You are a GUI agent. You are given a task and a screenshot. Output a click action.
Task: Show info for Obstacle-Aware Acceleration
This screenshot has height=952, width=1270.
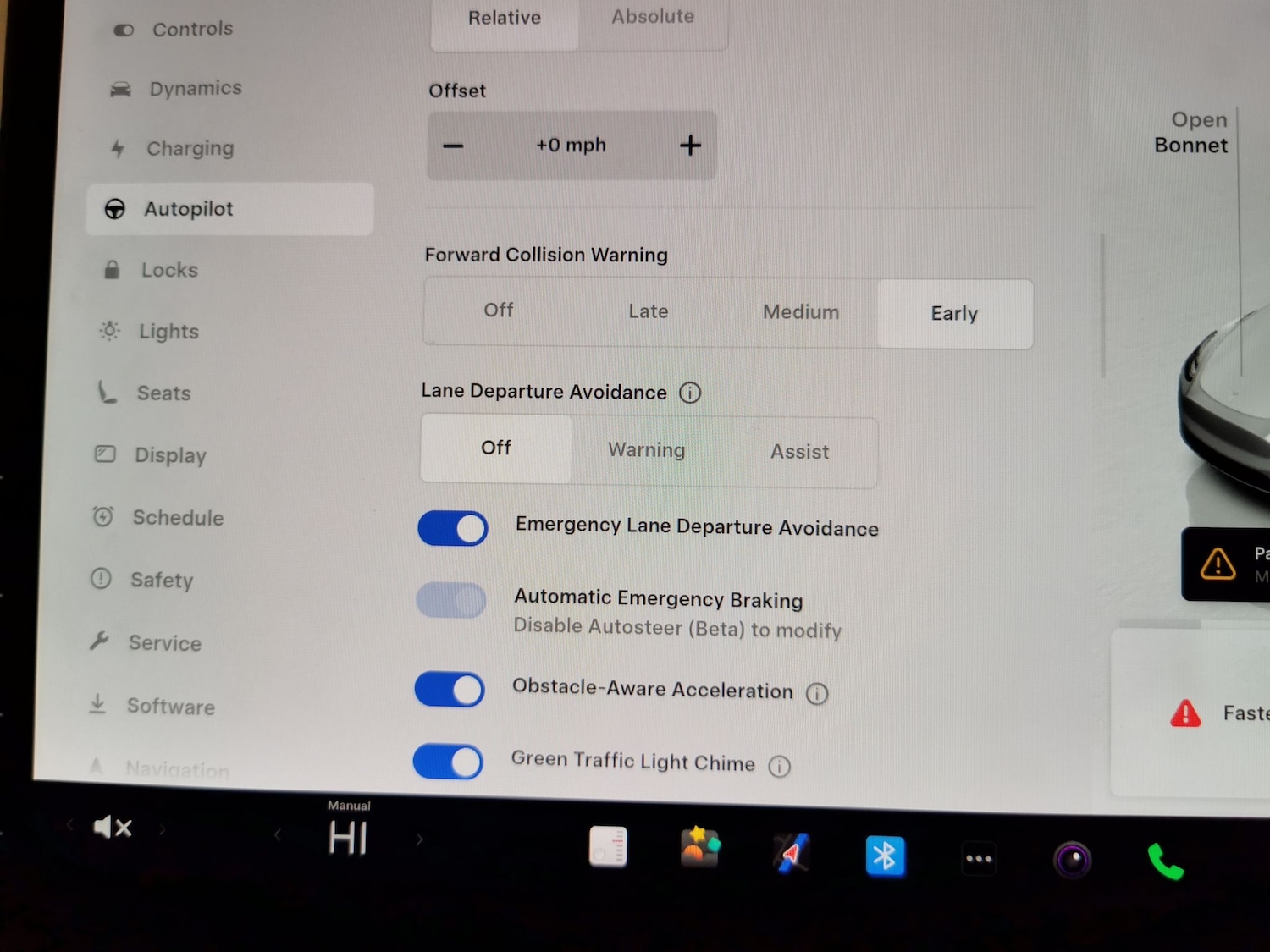816,694
